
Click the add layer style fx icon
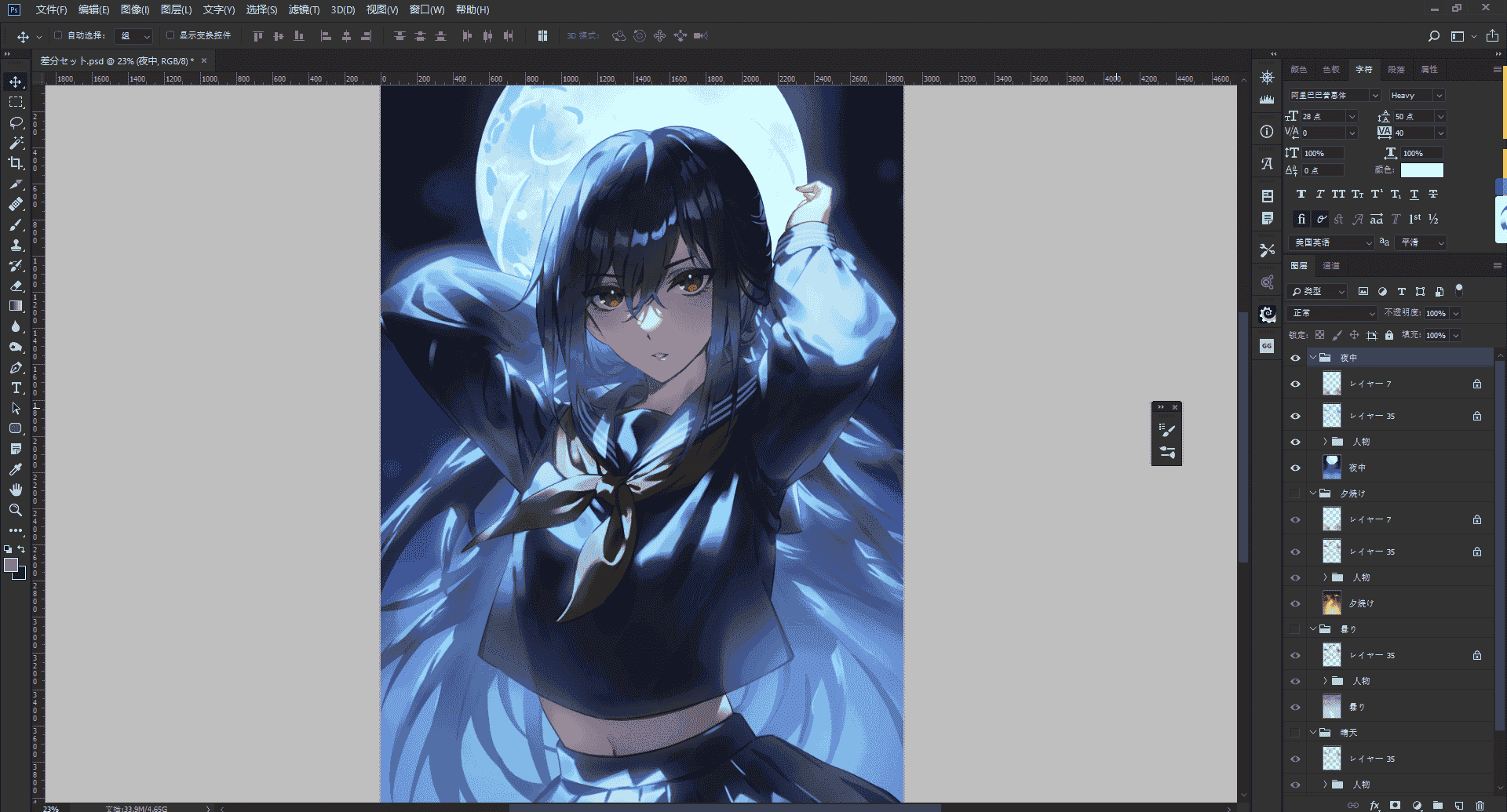coord(1374,806)
